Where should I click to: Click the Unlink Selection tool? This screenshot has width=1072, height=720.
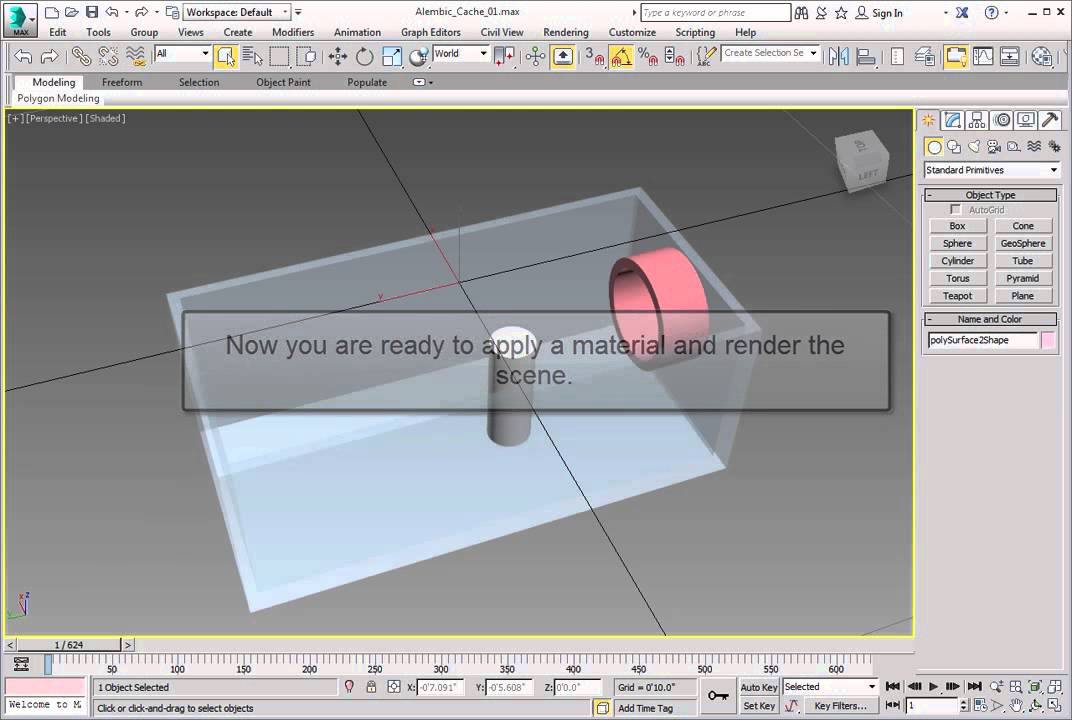pos(108,56)
